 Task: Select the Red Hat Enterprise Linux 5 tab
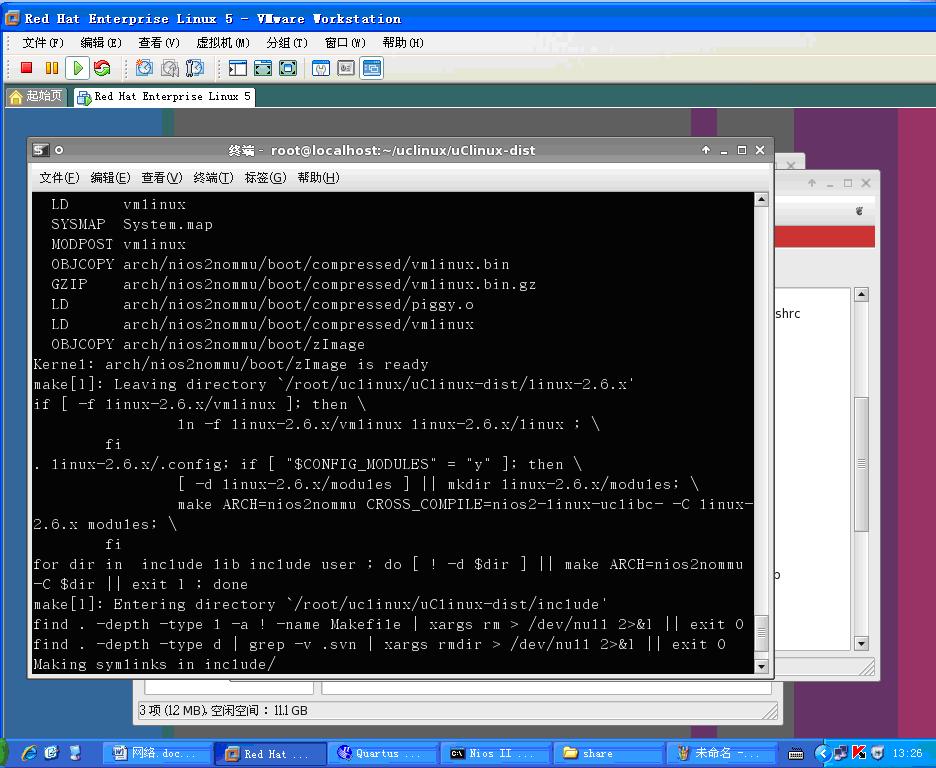[165, 96]
